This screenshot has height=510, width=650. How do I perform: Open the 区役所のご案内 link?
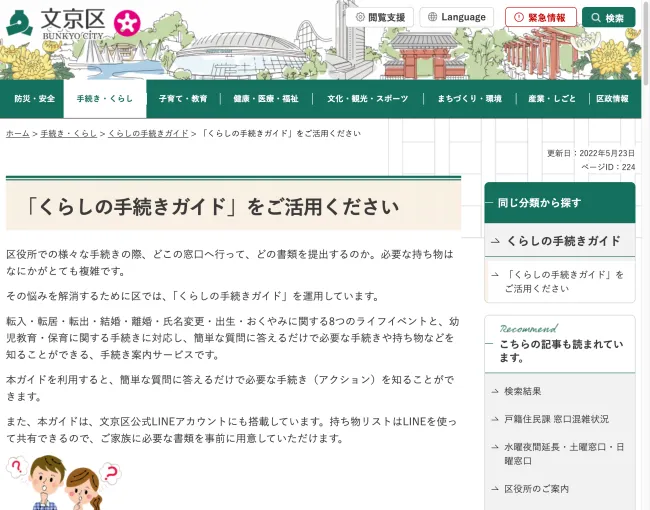(x=536, y=489)
